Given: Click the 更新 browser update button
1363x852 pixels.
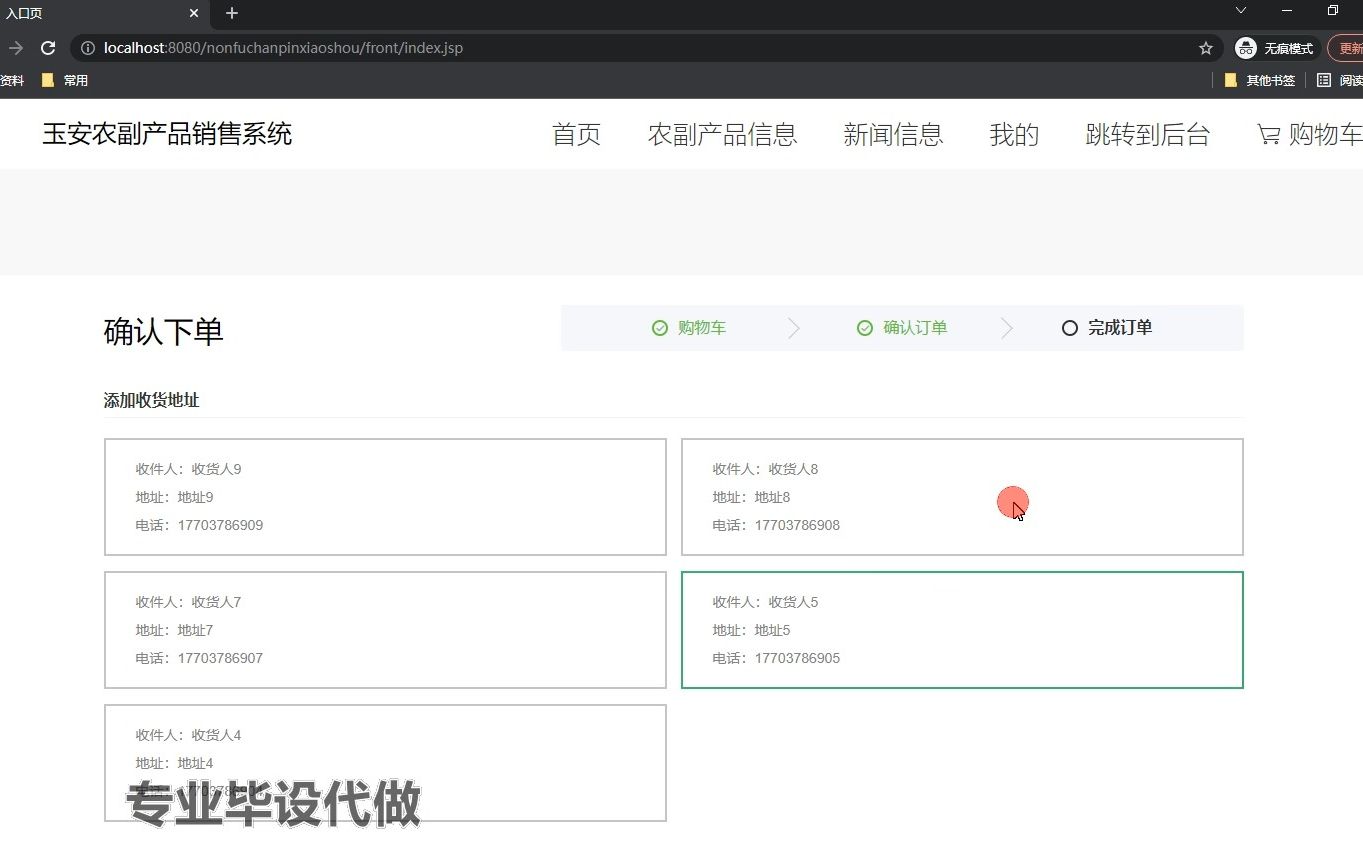Looking at the screenshot, I should (1345, 48).
